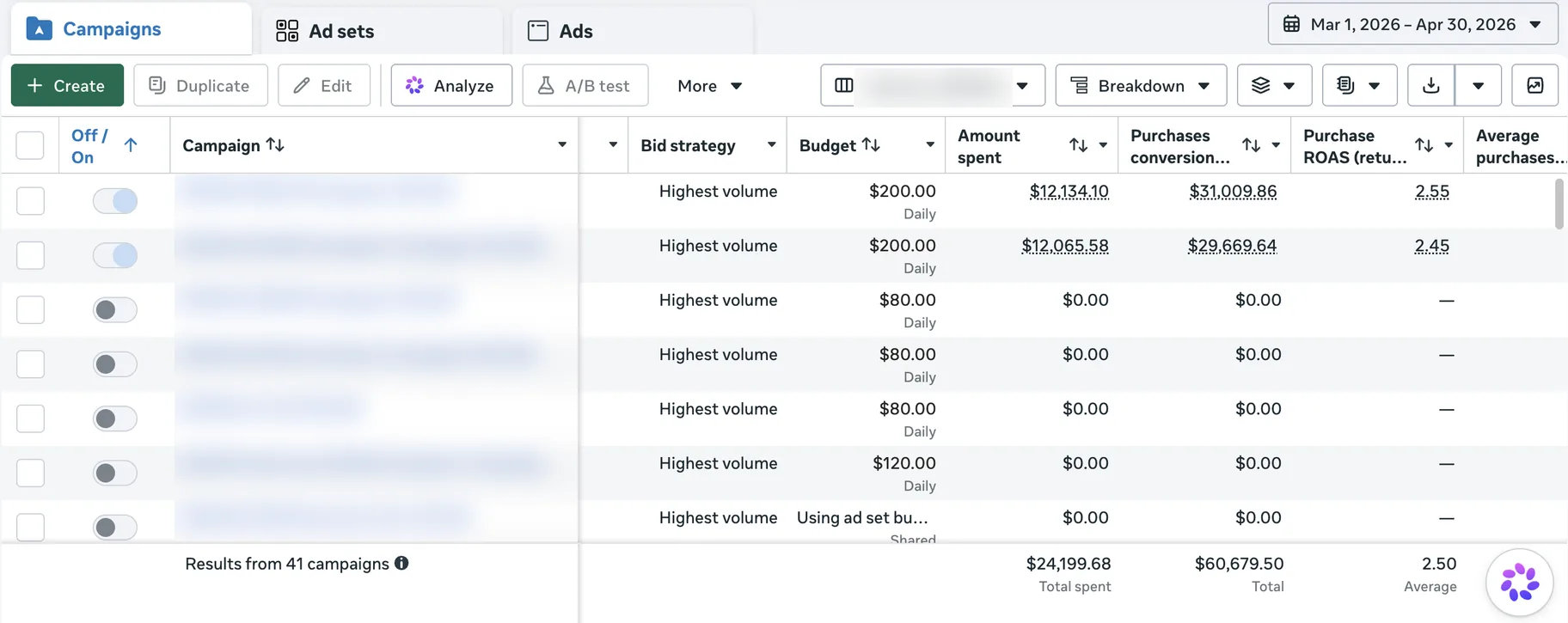Screen dimensions: 1568x623
Task: Click the Create button
Action: (x=67, y=85)
